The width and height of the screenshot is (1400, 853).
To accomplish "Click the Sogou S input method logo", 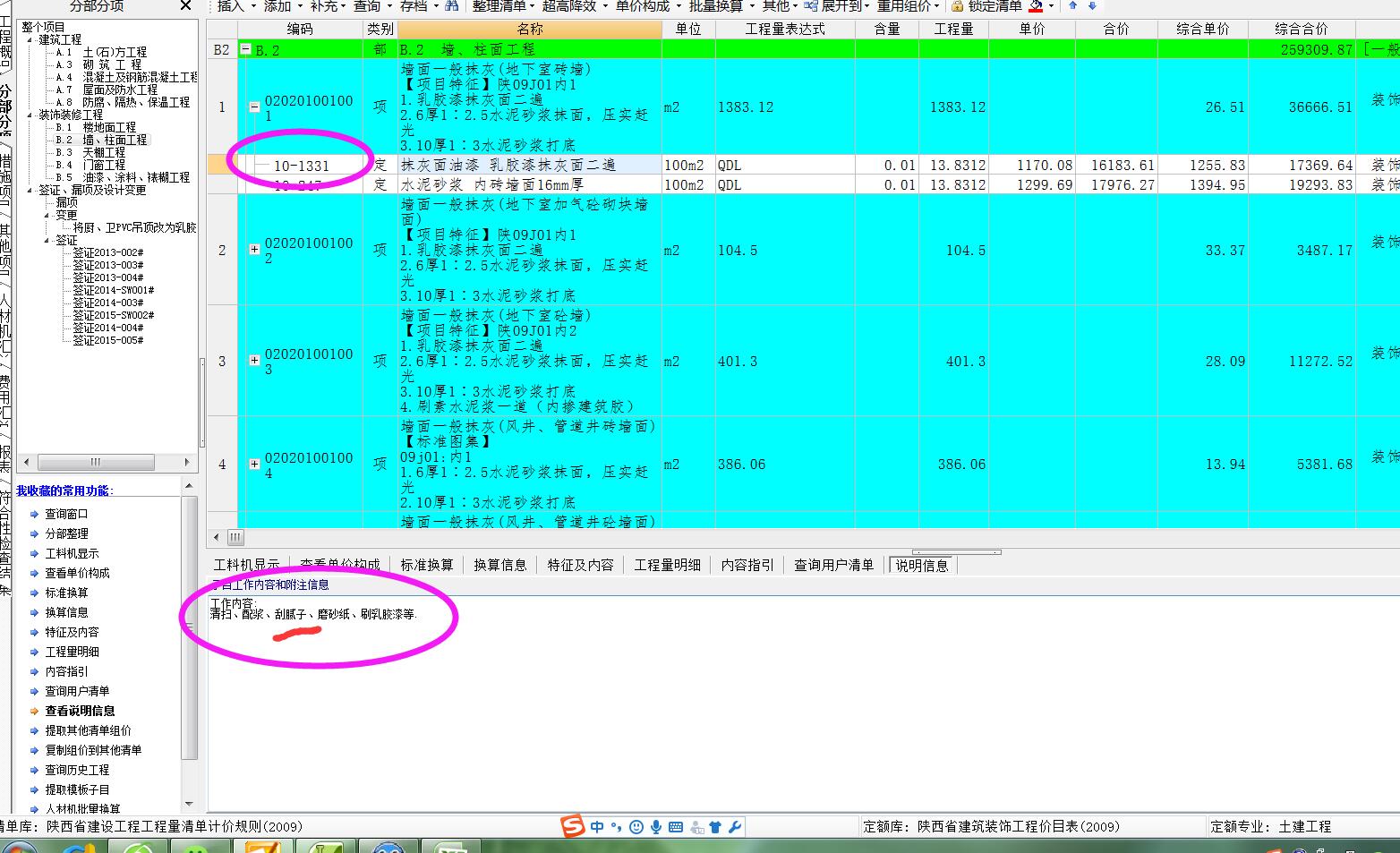I will tap(574, 826).
